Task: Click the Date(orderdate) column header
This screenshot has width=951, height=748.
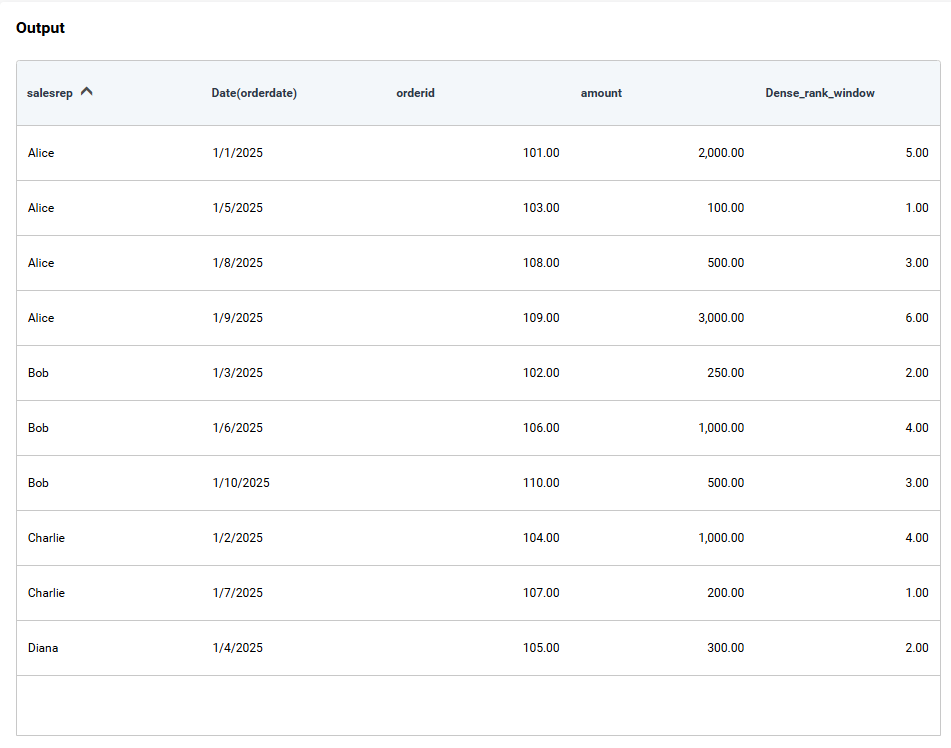Action: pyautogui.click(x=254, y=93)
